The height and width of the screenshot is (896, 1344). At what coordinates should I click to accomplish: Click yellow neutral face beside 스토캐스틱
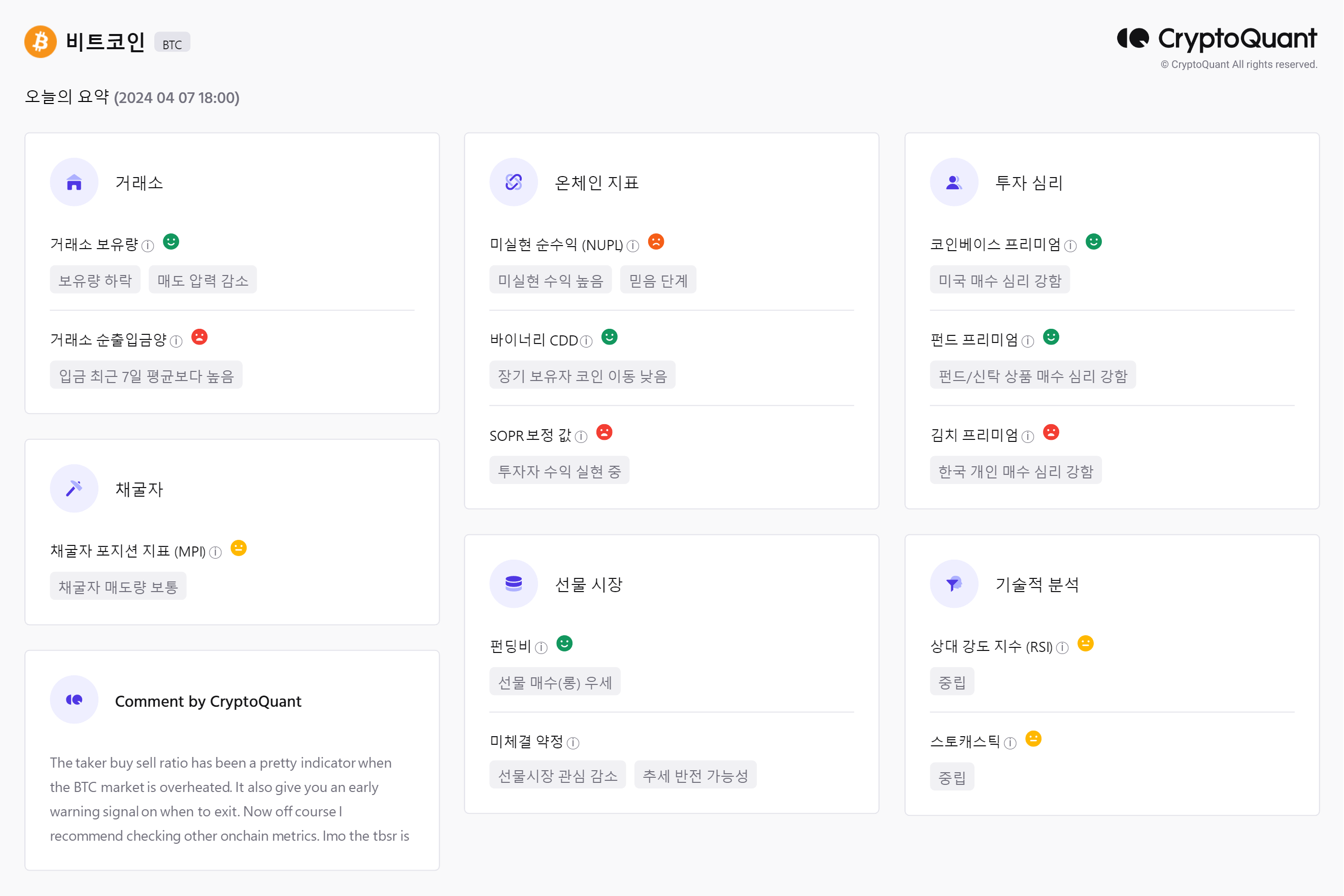tap(1033, 739)
